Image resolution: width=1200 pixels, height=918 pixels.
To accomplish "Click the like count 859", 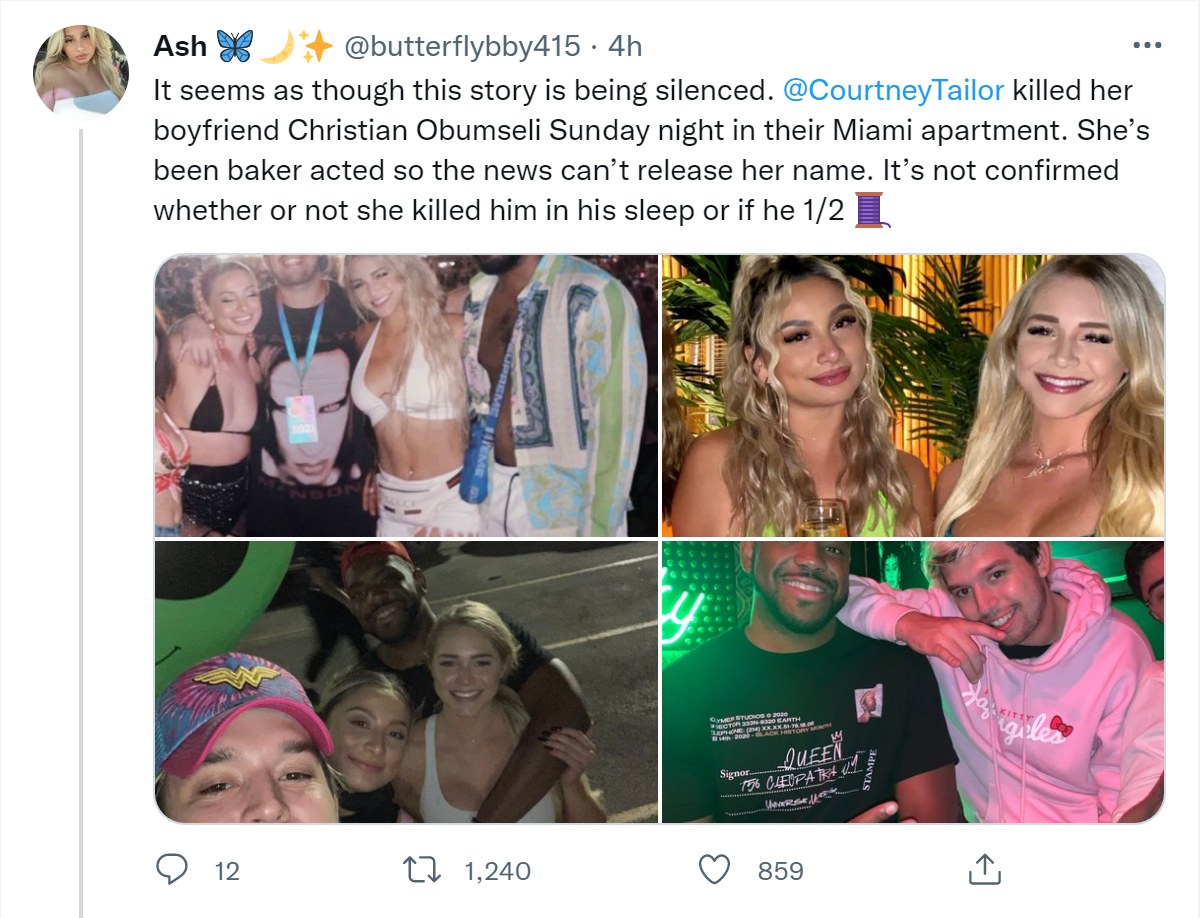I will pyautogui.click(x=780, y=871).
